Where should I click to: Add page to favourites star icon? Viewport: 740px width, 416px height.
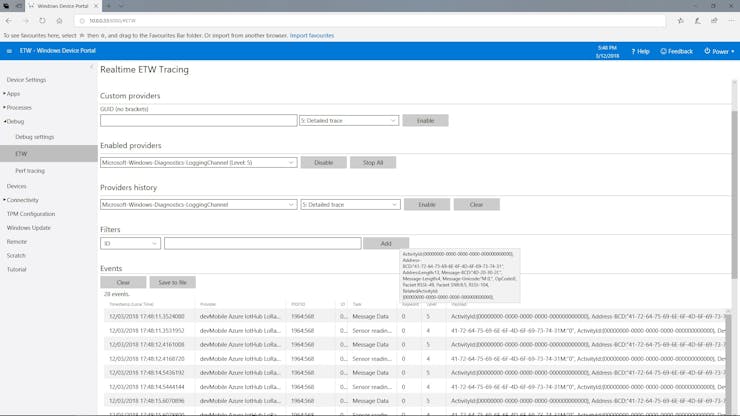[x=681, y=21]
